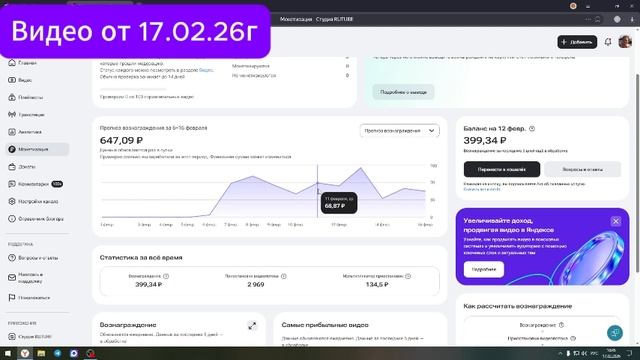Open Windows Start menu
The height and width of the screenshot is (360, 640).
pos(7,353)
